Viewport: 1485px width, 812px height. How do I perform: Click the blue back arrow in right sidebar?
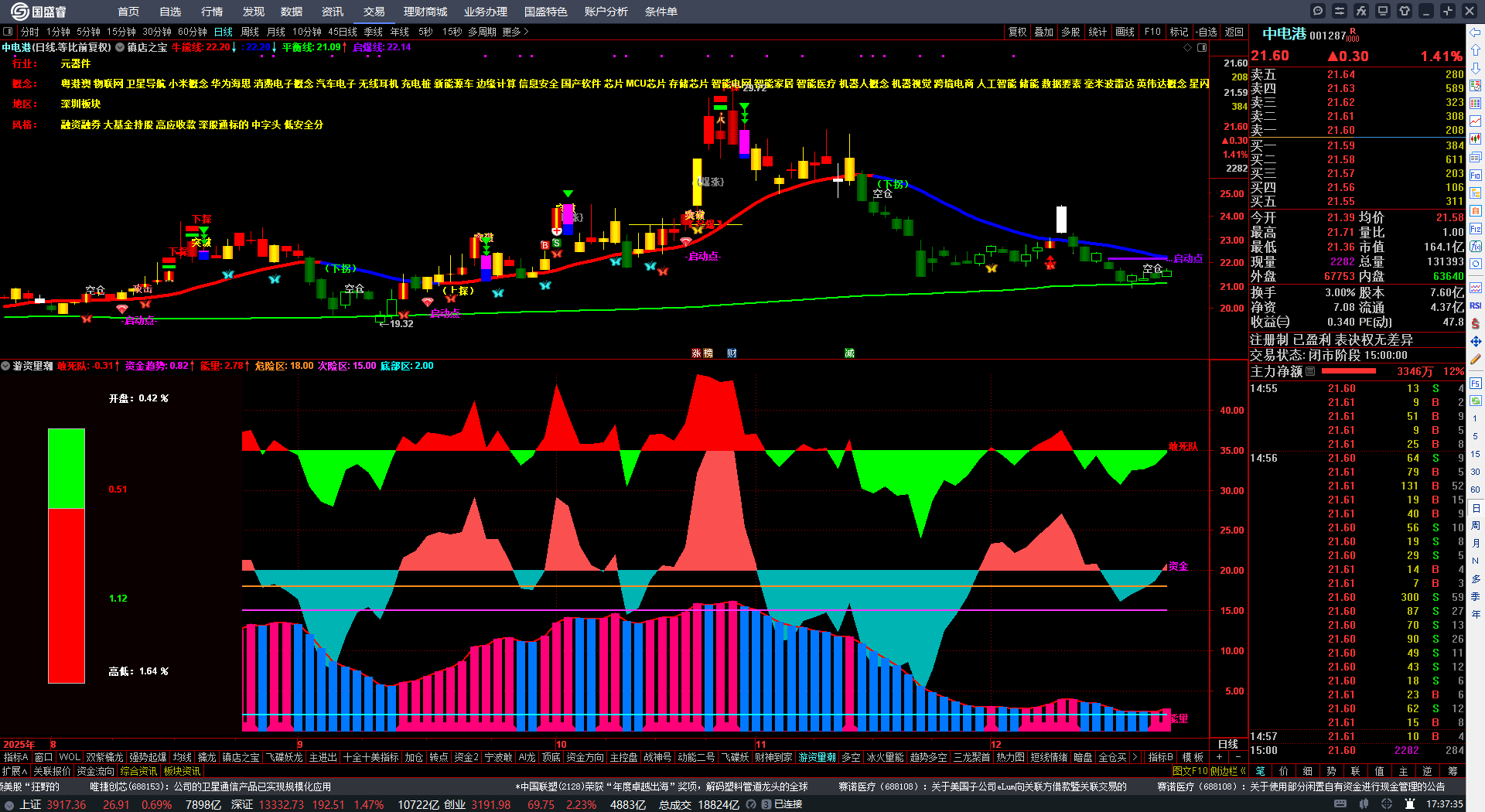pos(1476,32)
